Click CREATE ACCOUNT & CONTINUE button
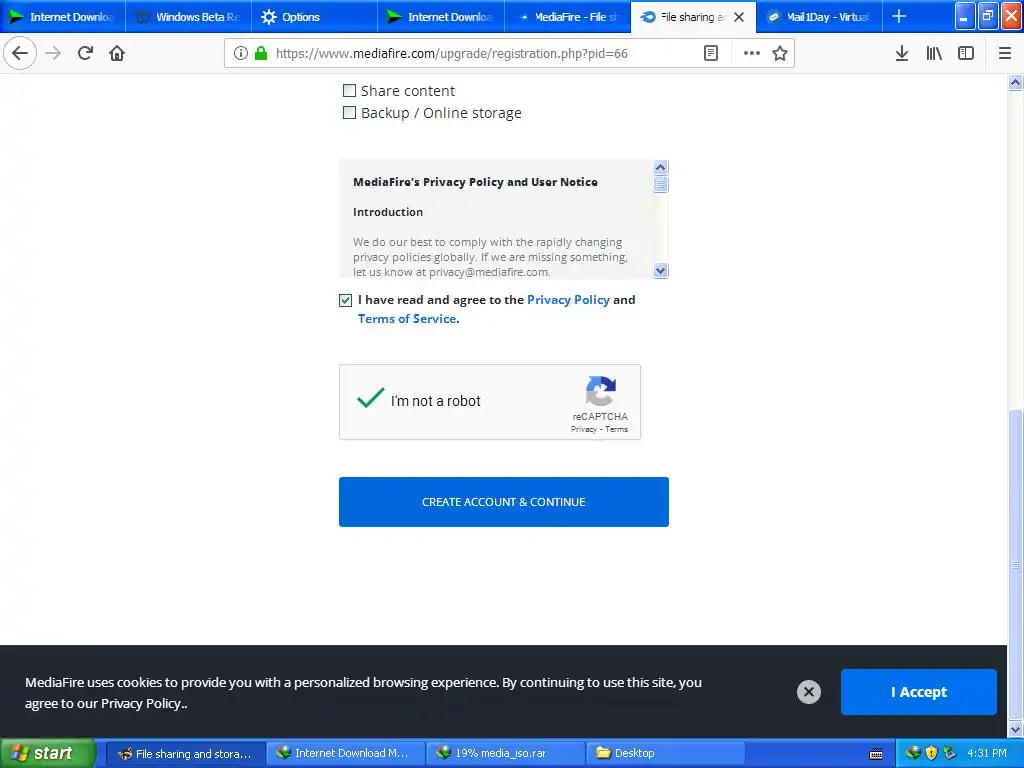 (x=504, y=502)
